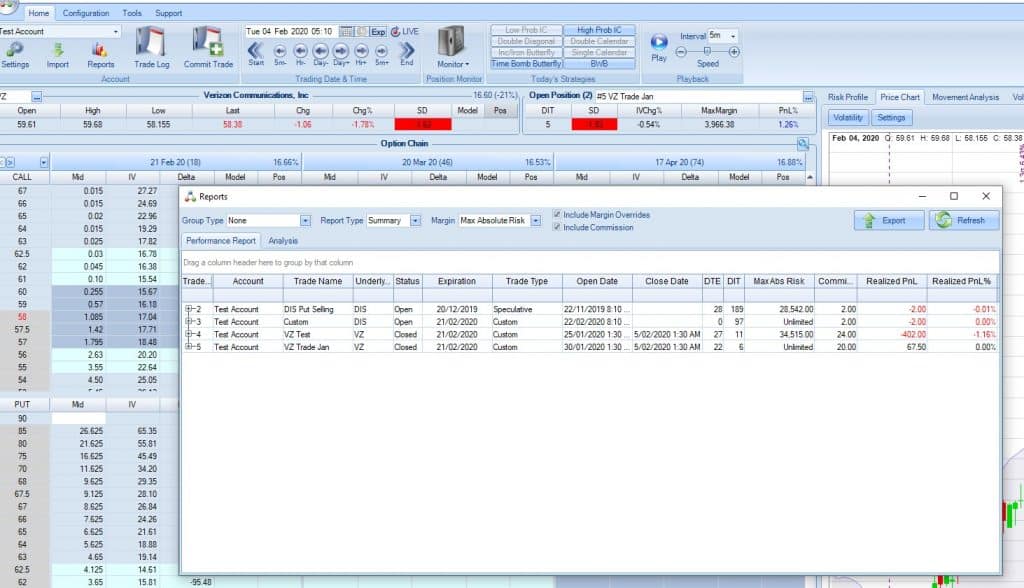Open the Reports icon in the Account ribbon
Viewport: 1024px width, 588px height.
pyautogui.click(x=100, y=50)
